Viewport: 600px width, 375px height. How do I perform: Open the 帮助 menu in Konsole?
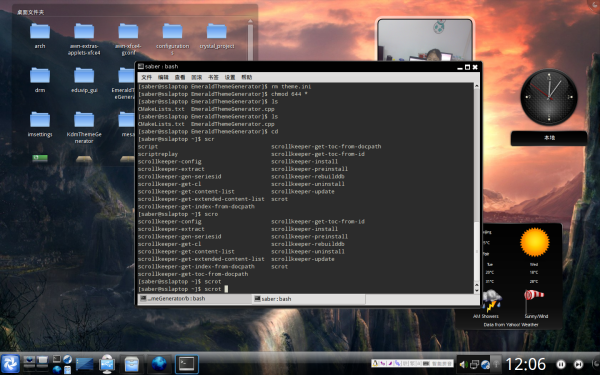point(246,77)
